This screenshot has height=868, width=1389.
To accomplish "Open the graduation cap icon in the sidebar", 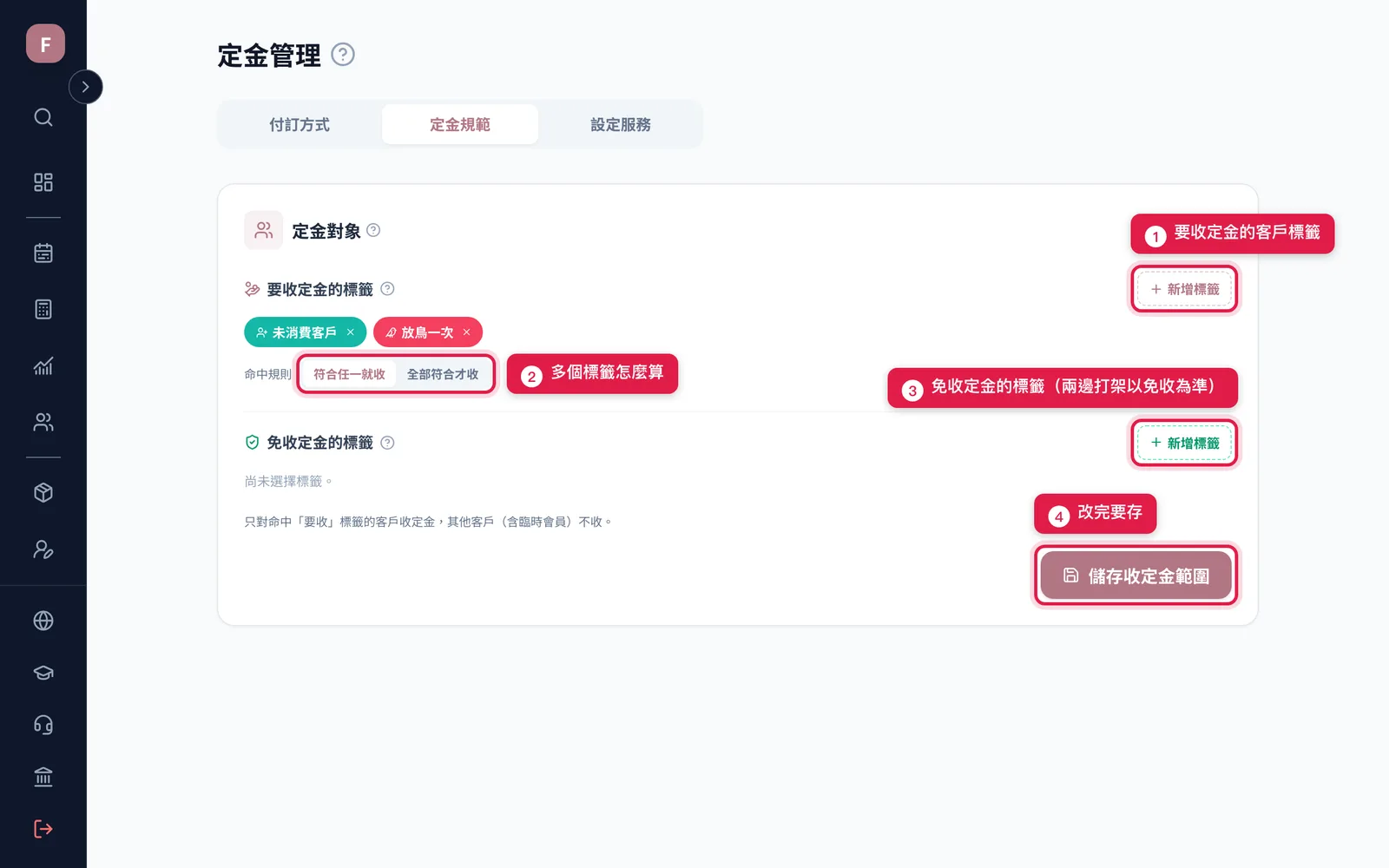I will (x=43, y=673).
